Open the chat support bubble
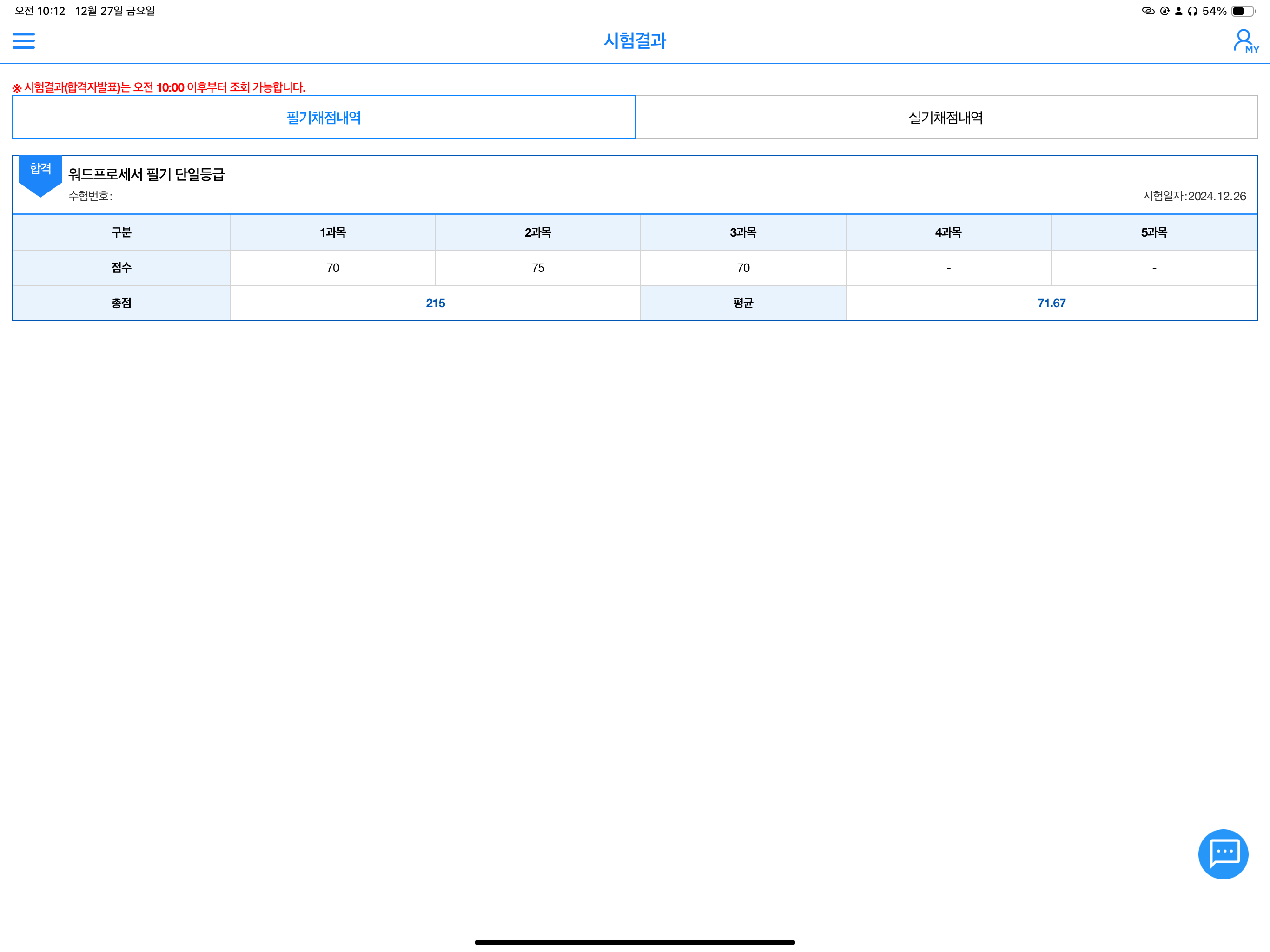This screenshot has width=1270, height=952. click(1223, 854)
